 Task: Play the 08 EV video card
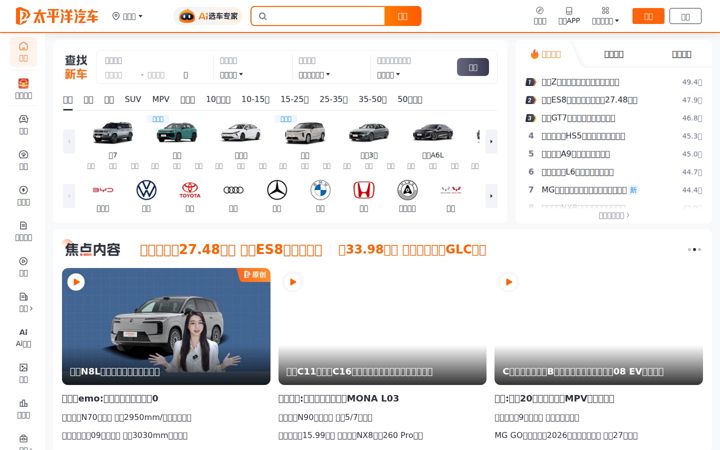[x=598, y=326]
